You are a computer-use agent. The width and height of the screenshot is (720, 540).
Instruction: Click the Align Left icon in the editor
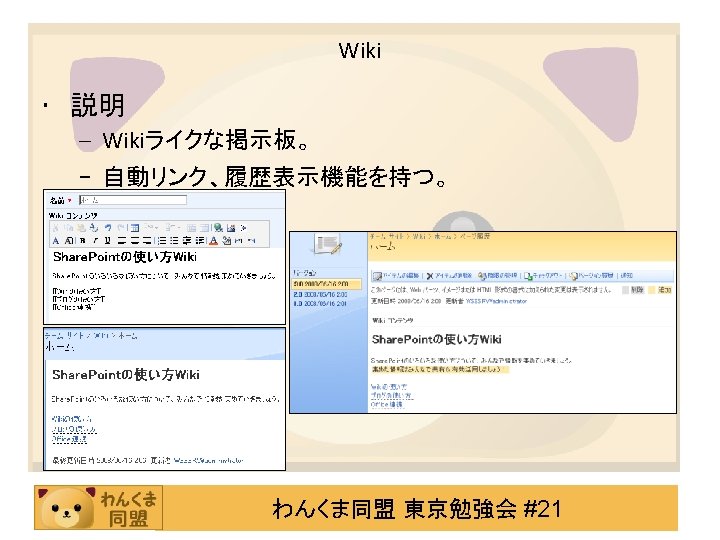tap(122, 241)
